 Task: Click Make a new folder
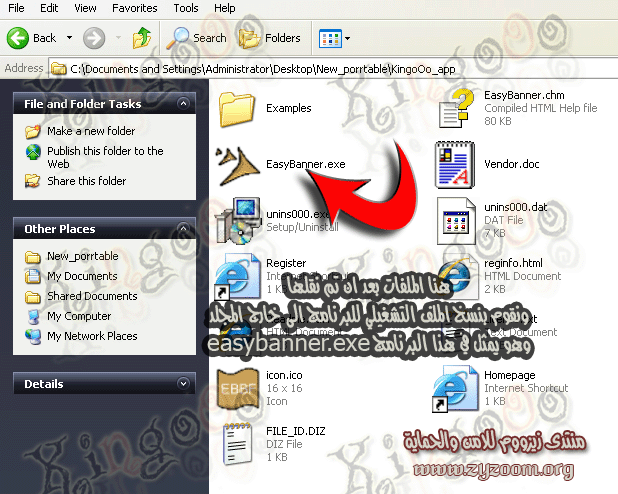point(91,131)
